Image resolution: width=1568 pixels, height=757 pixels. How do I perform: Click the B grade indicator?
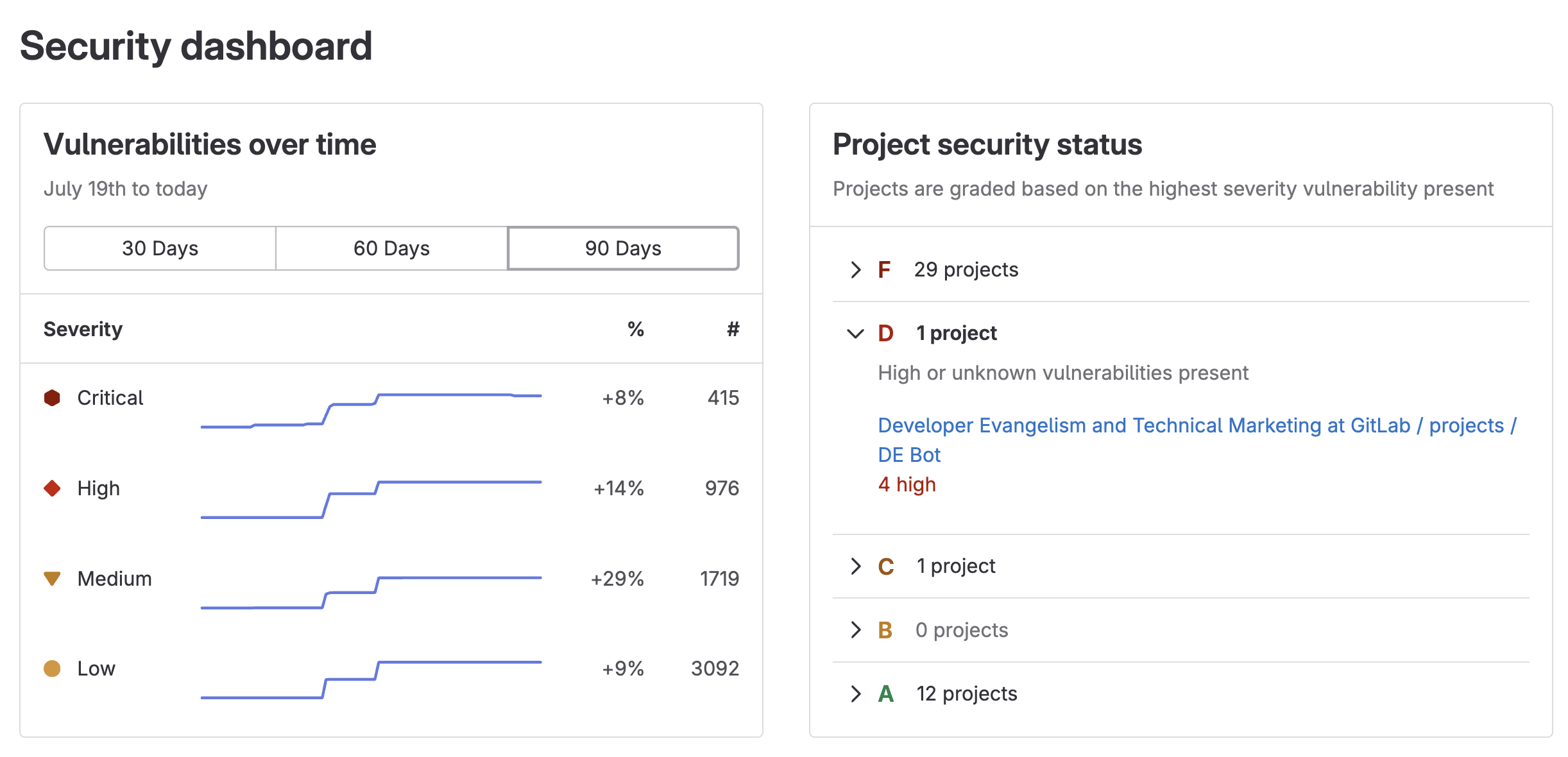(885, 630)
